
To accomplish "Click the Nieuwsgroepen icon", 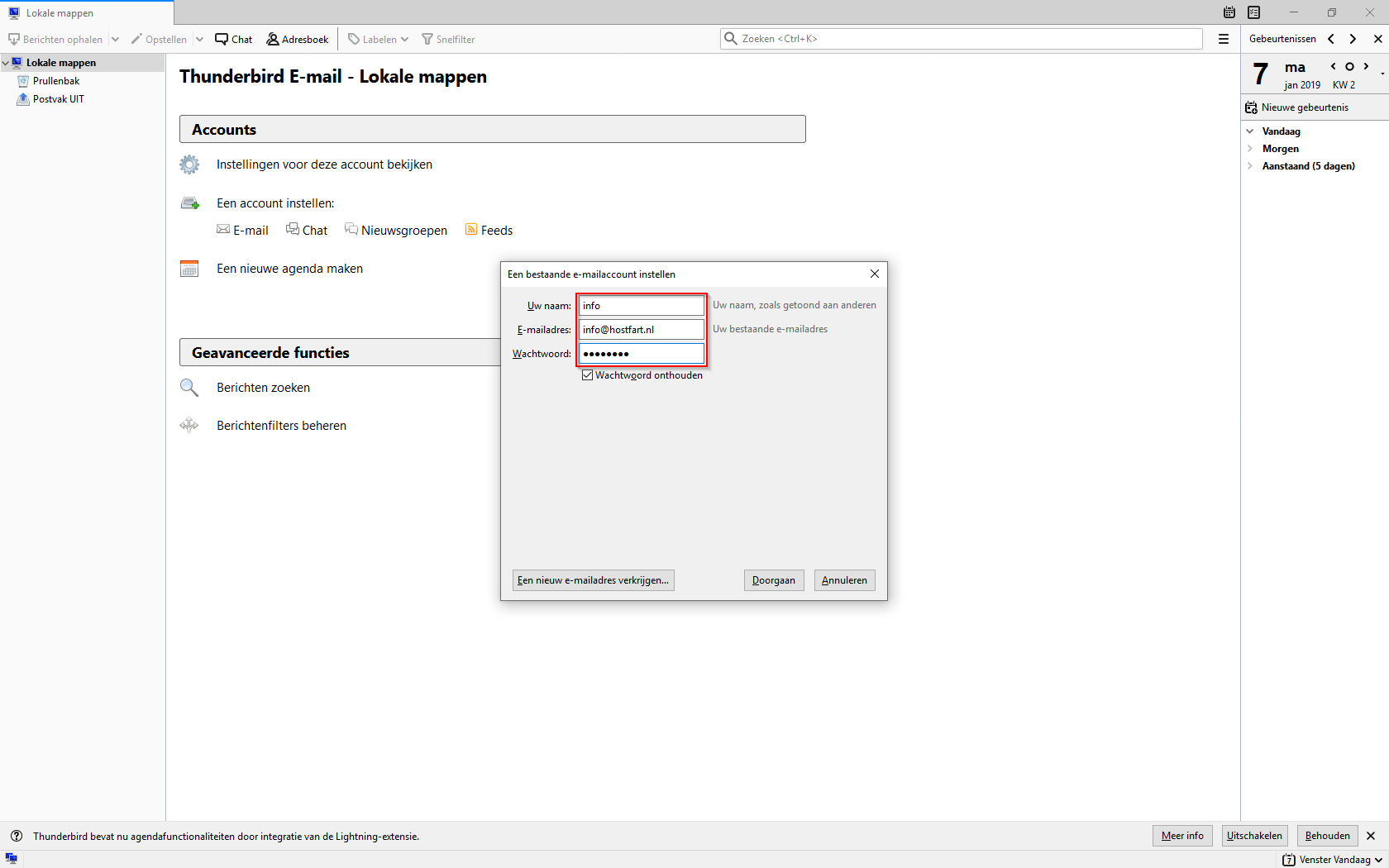I will [351, 229].
